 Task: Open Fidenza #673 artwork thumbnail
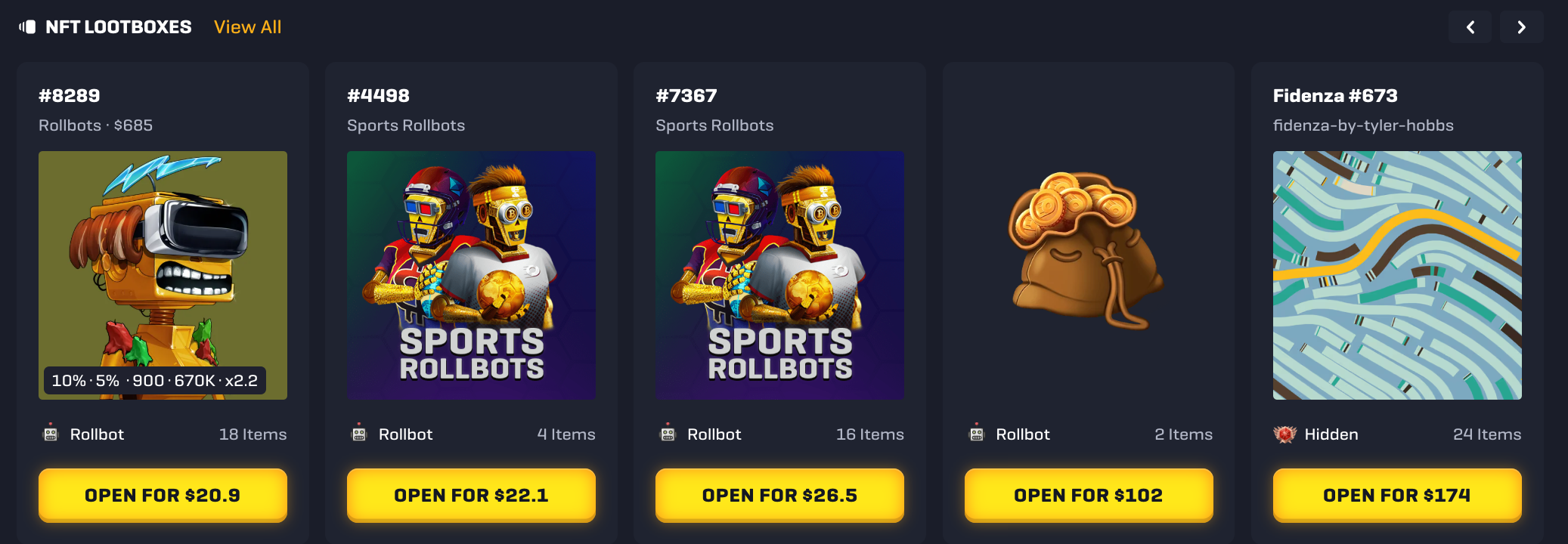1397,275
